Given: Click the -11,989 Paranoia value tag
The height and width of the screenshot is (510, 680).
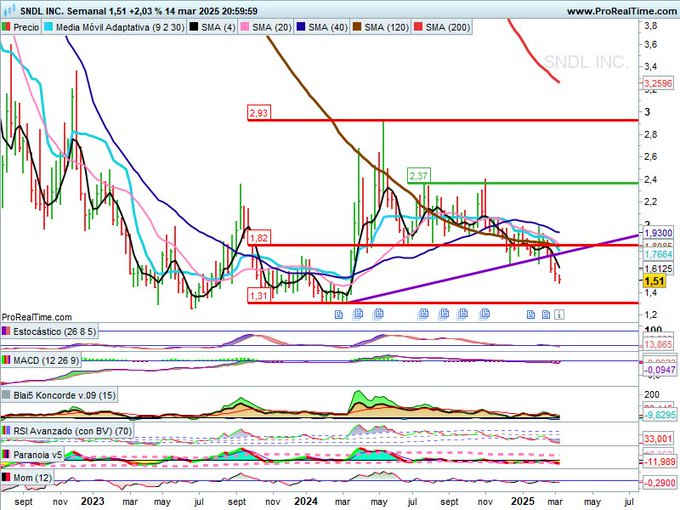Looking at the screenshot, I should 659,462.
